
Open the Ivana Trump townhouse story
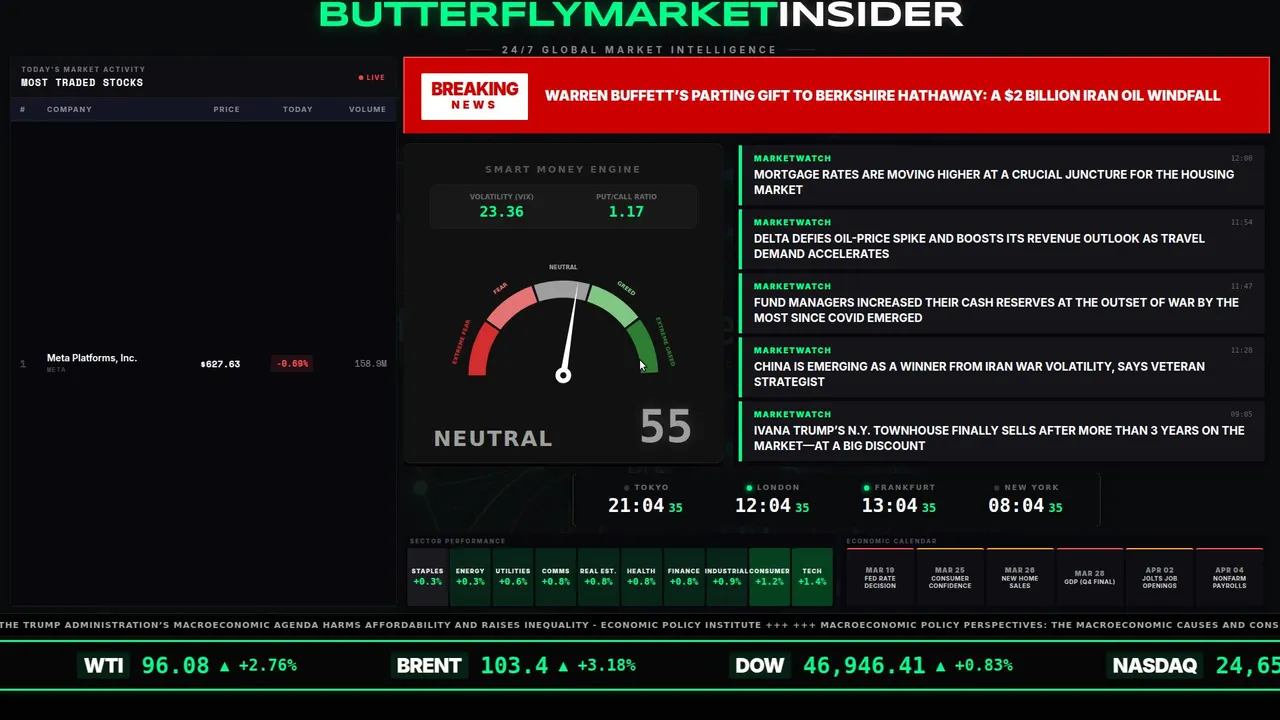[1002, 430]
